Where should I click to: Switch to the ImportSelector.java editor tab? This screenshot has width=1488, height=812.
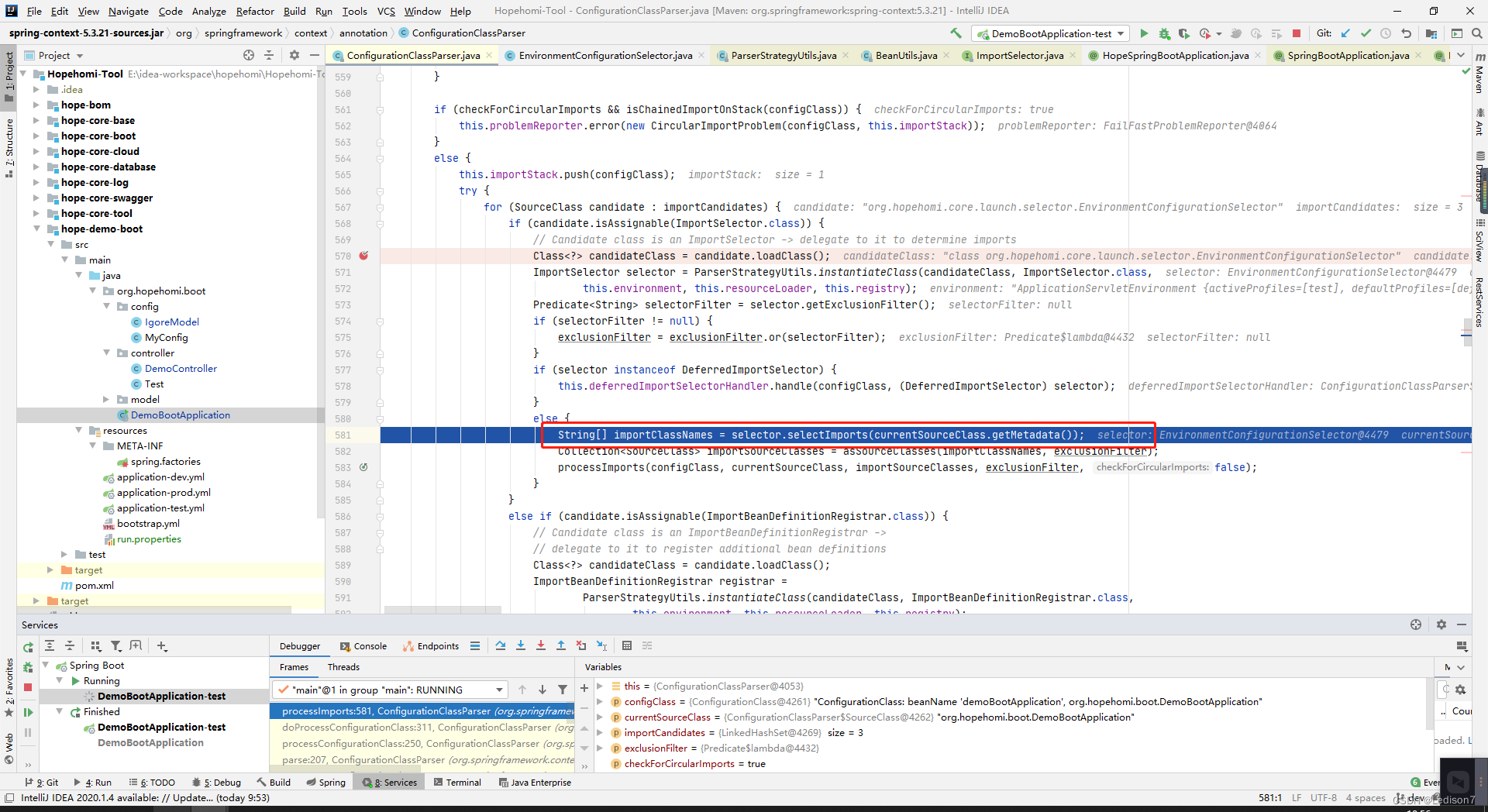pos(1018,55)
